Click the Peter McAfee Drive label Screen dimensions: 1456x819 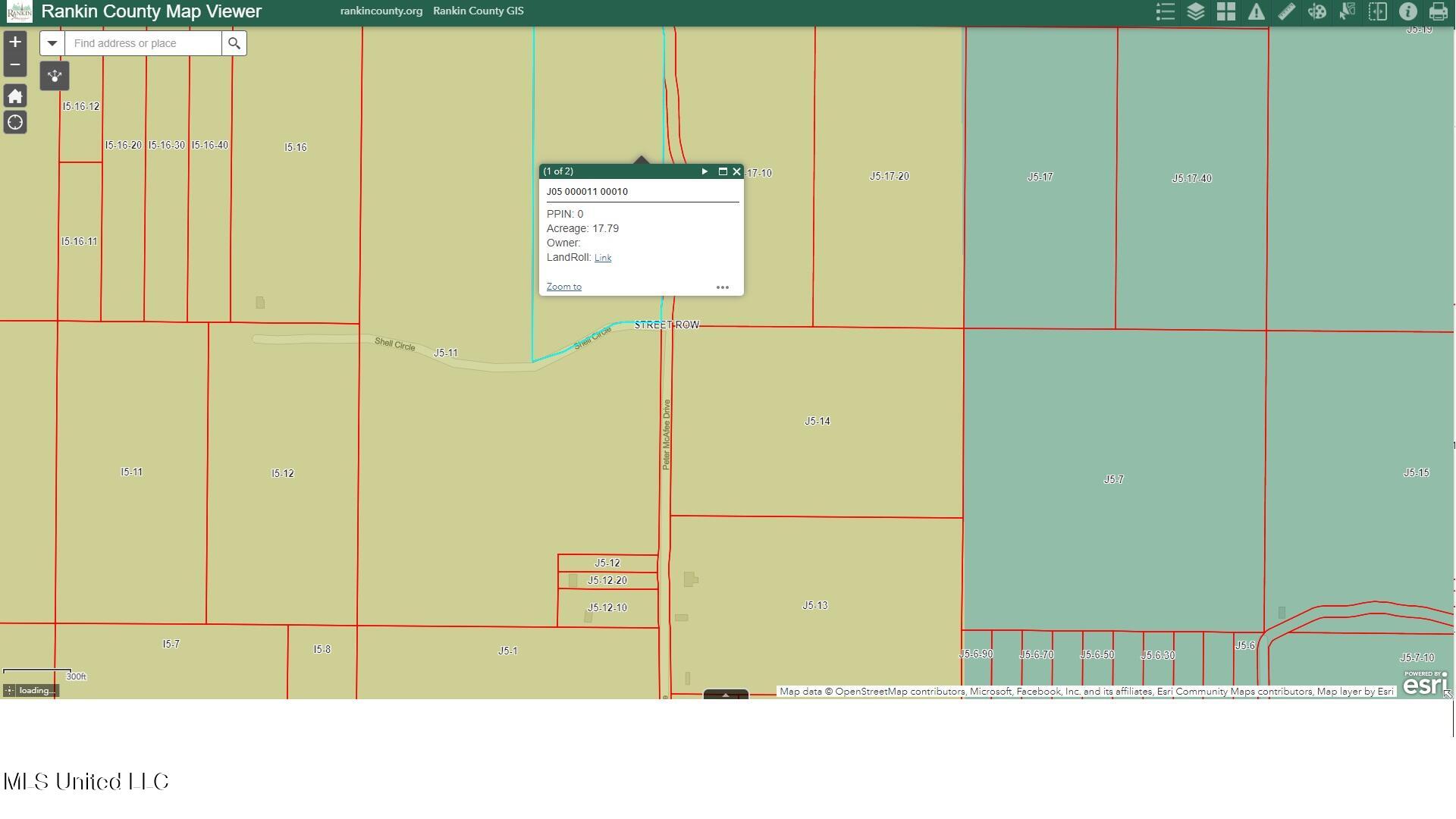coord(667,435)
